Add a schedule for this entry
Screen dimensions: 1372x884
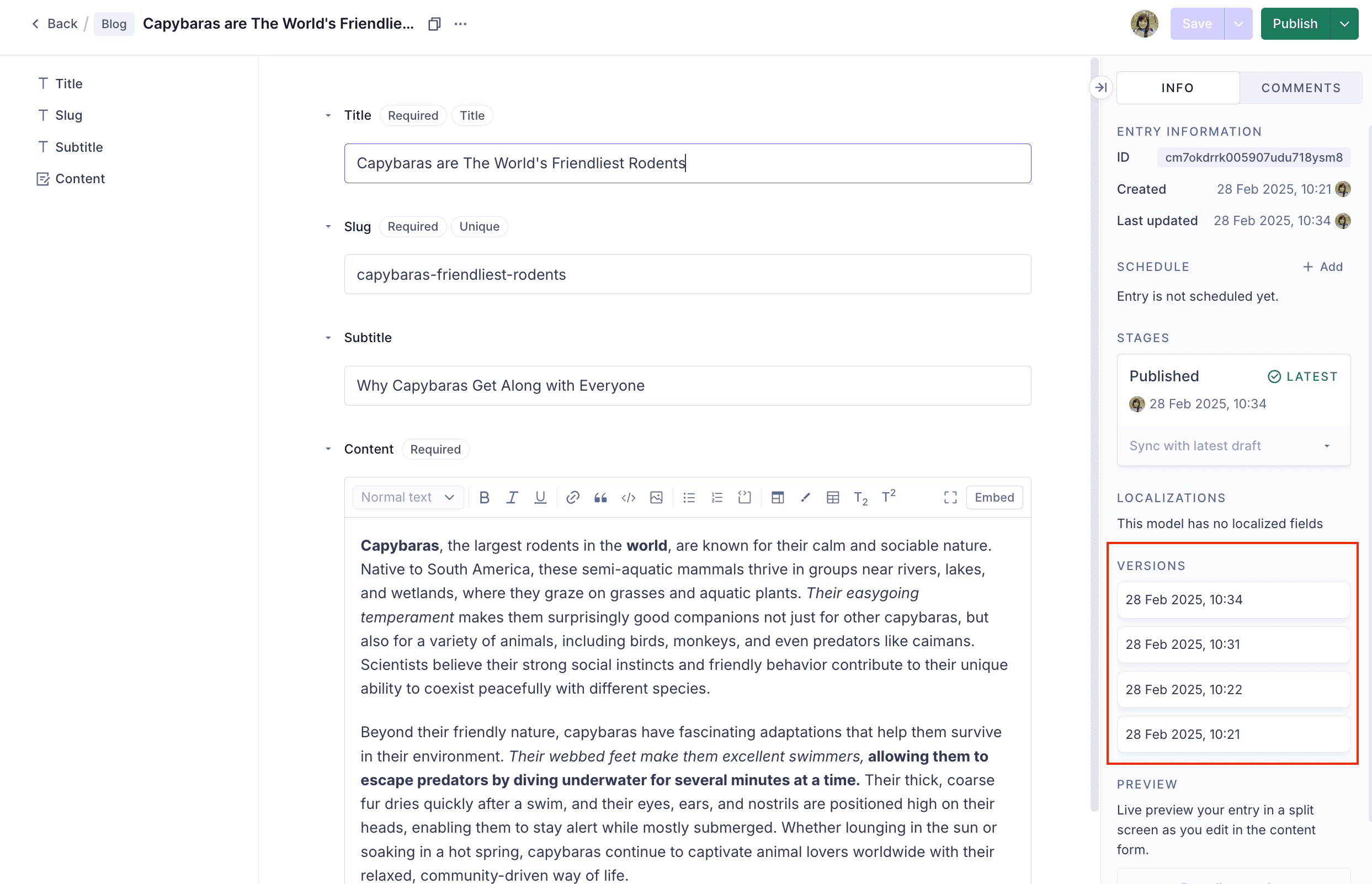1323,267
